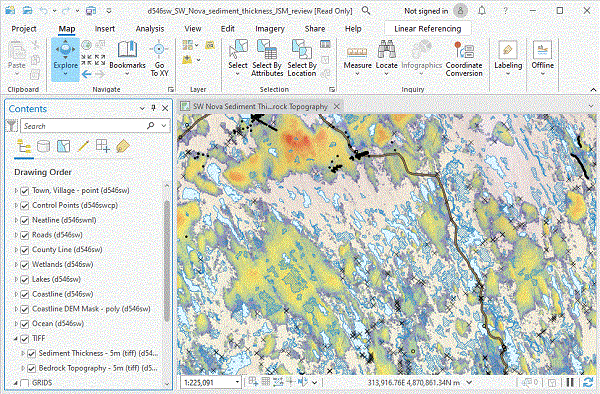Pause map drawing in the status bar

[570, 382]
